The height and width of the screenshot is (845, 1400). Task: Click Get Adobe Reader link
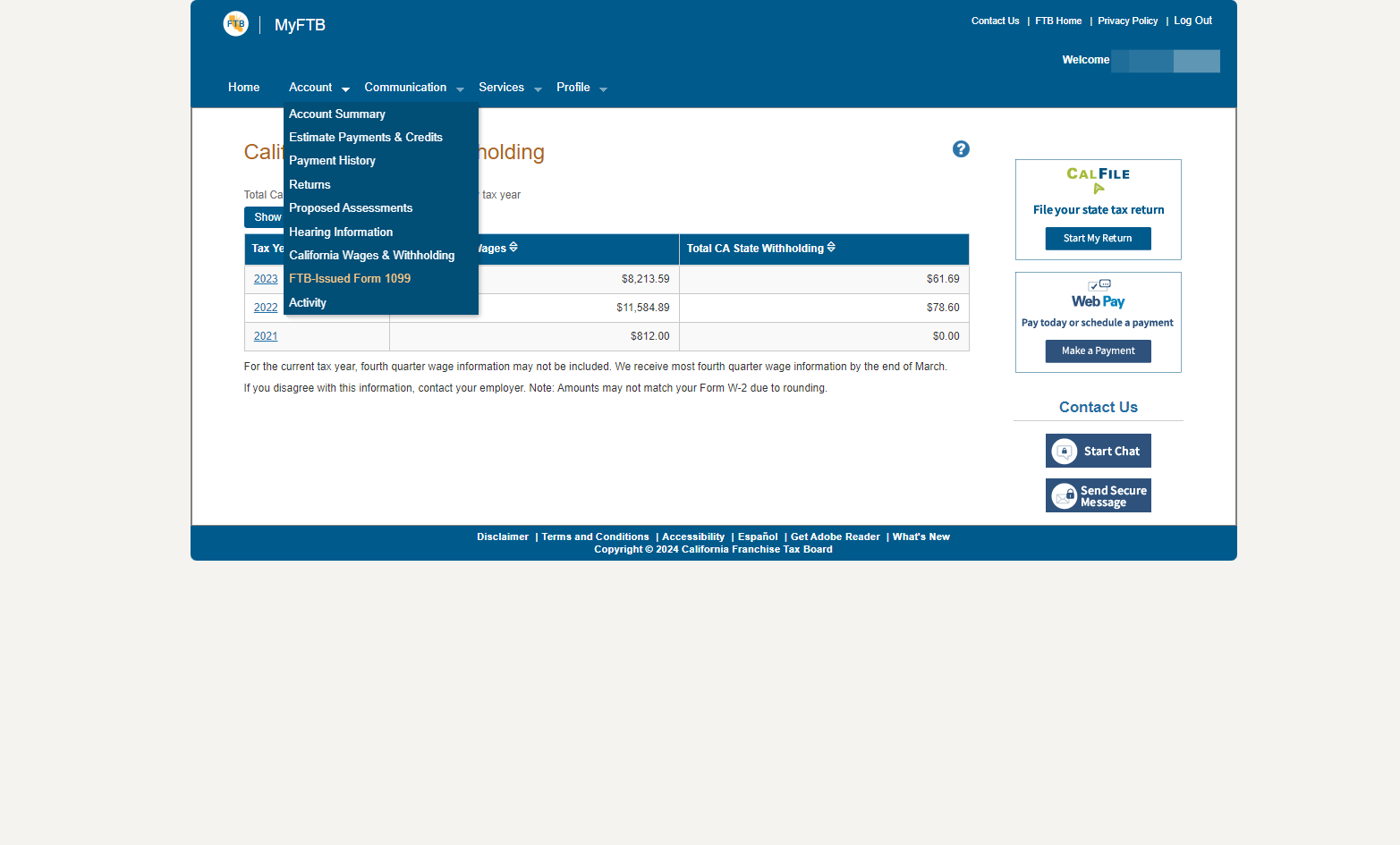pos(836,537)
